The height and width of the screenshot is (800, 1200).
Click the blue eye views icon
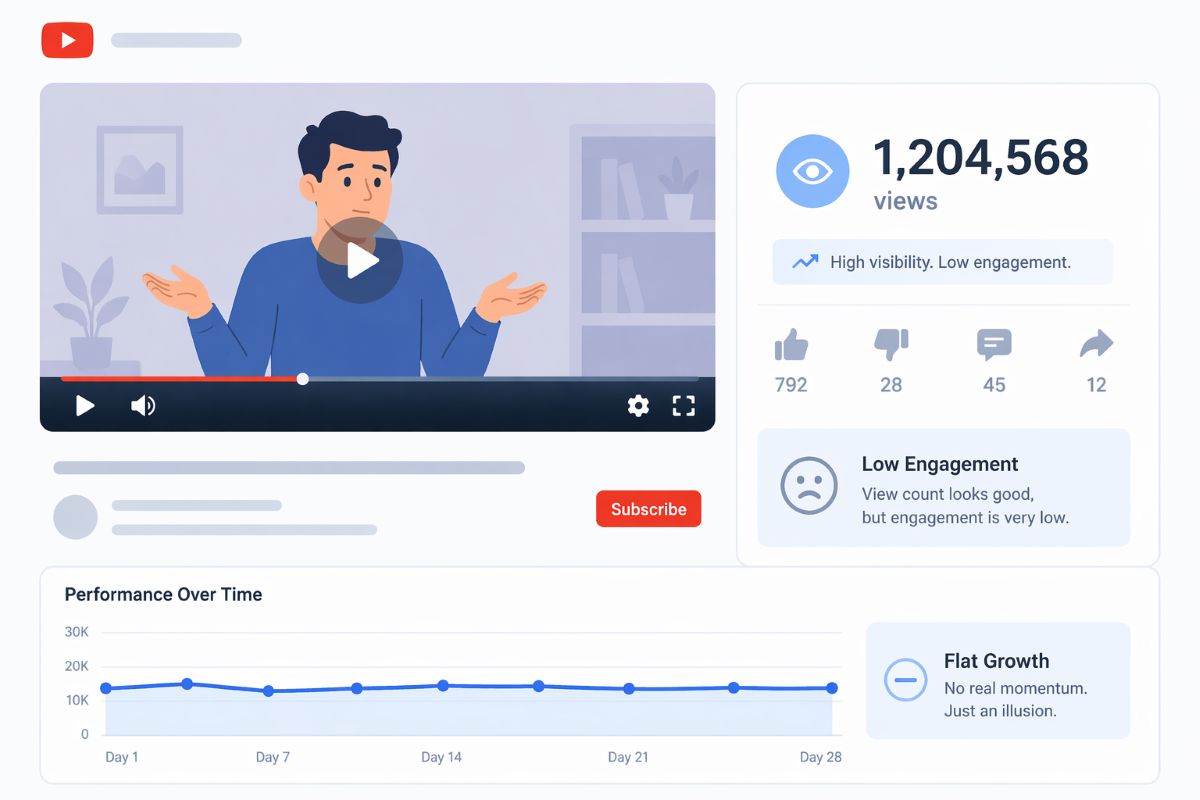(x=812, y=171)
